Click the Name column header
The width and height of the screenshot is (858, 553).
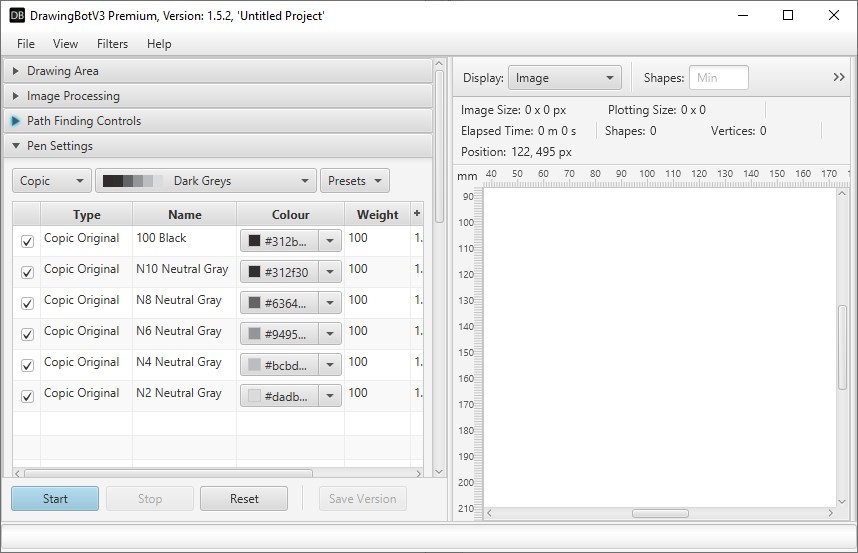184,214
